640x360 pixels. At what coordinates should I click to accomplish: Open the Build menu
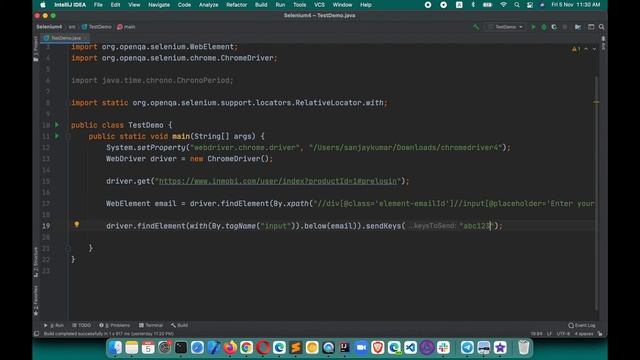(x=261, y=5)
